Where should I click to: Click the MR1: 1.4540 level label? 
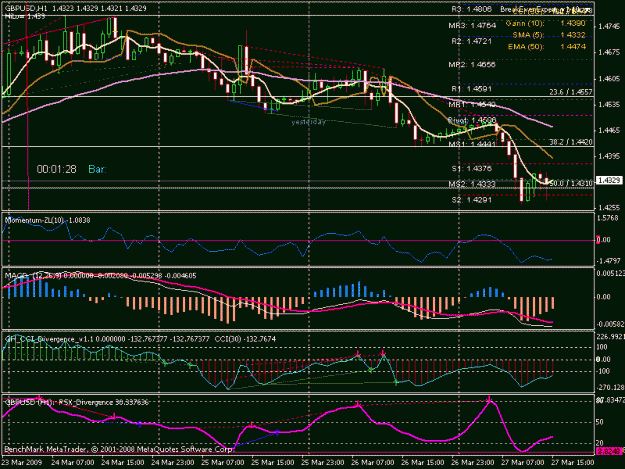(472, 105)
